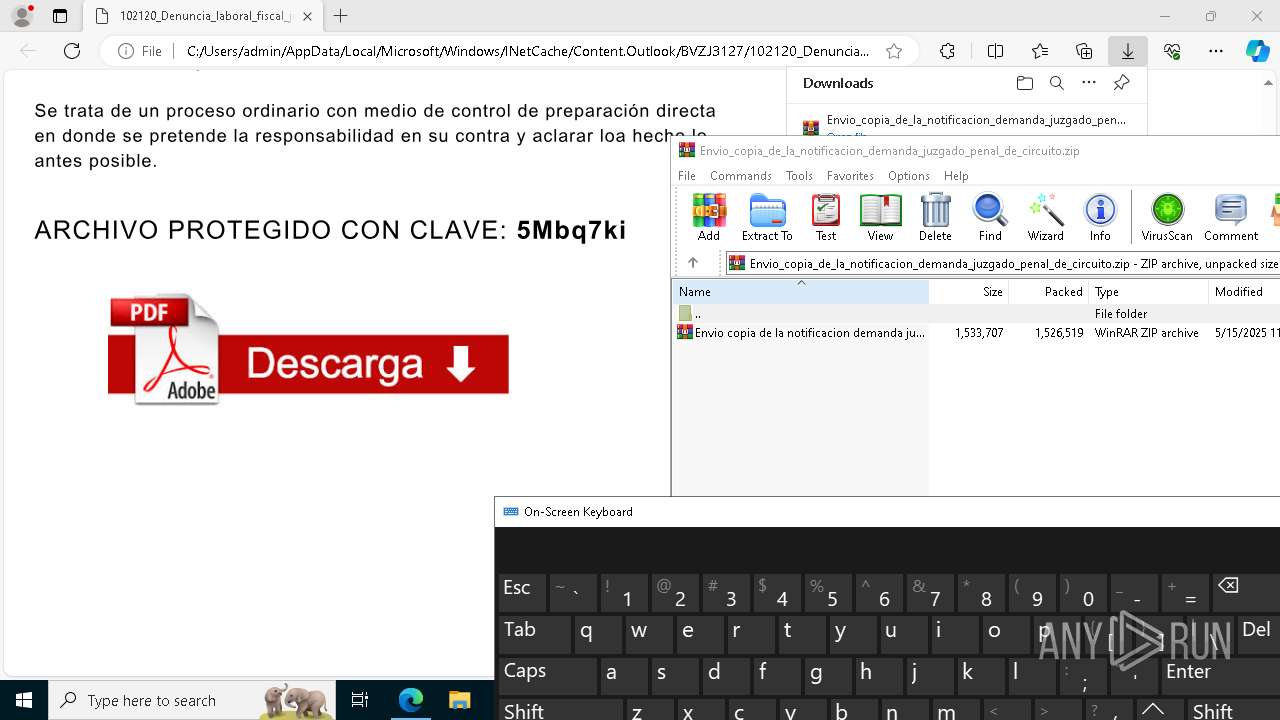Toggle Edge split screen icon

pyautogui.click(x=995, y=51)
